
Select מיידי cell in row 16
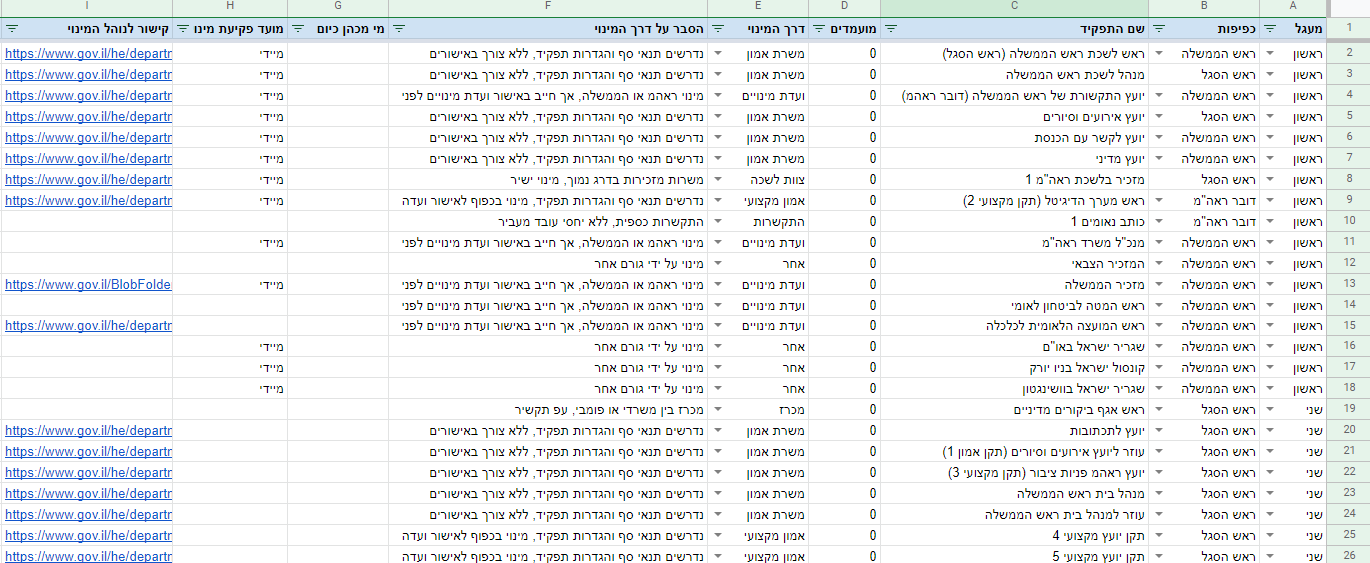(231, 347)
